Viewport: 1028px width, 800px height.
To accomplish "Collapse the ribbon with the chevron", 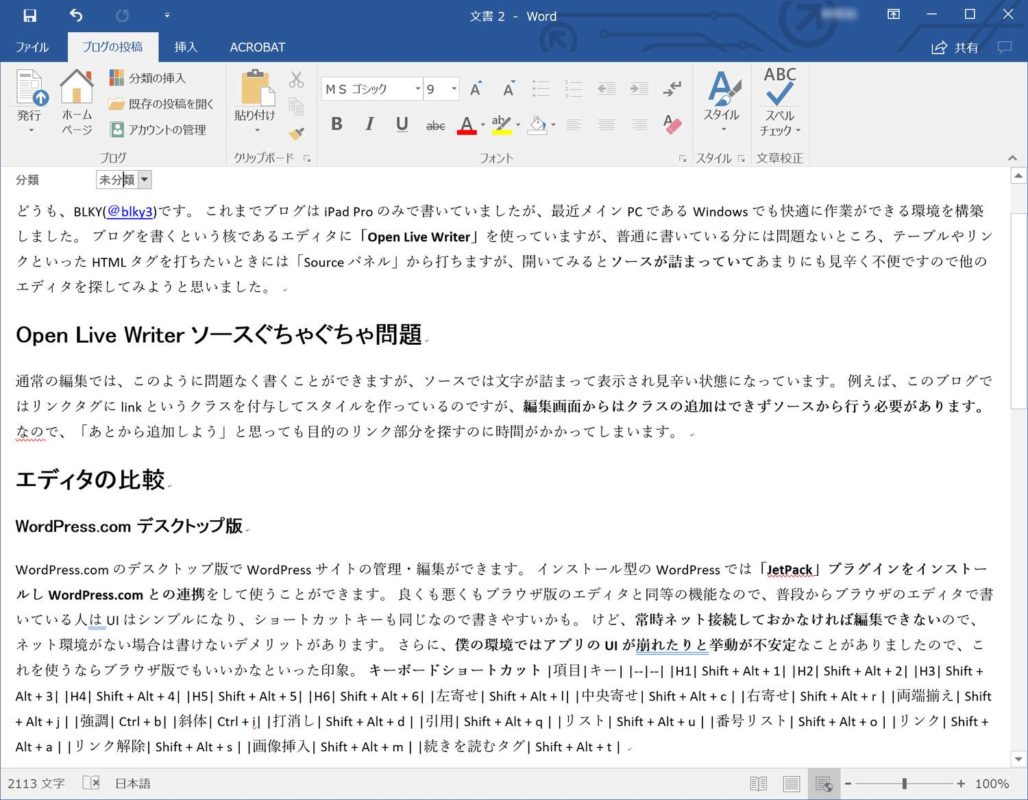I will click(x=1012, y=158).
